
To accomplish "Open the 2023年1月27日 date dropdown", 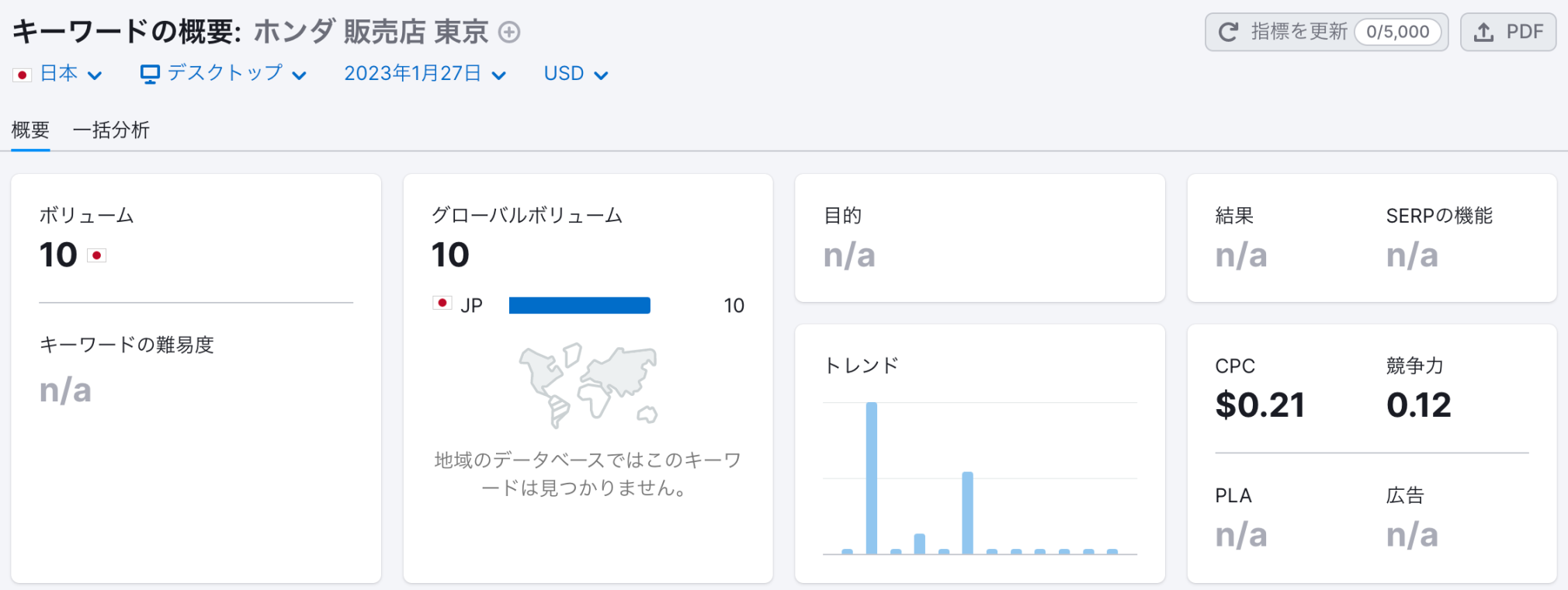I will tap(425, 74).
